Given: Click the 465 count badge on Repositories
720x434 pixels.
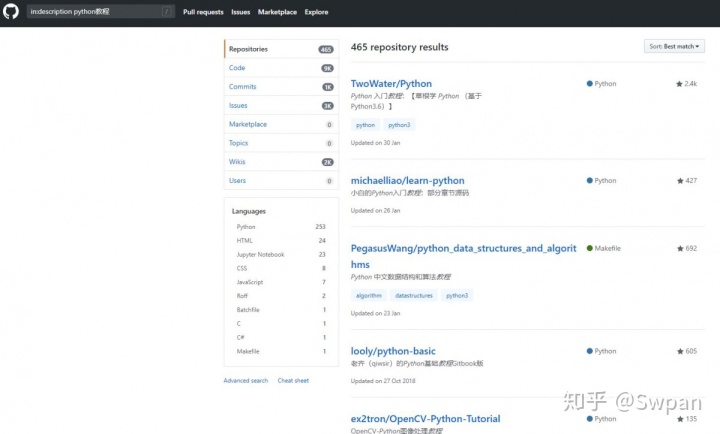Looking at the screenshot, I should 326,50.
